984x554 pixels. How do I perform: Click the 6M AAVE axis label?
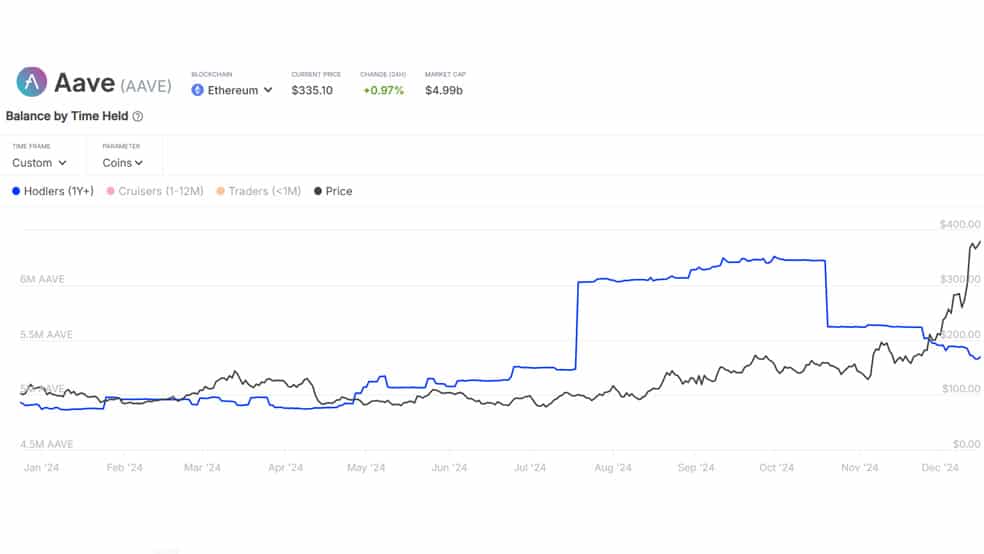(42, 279)
